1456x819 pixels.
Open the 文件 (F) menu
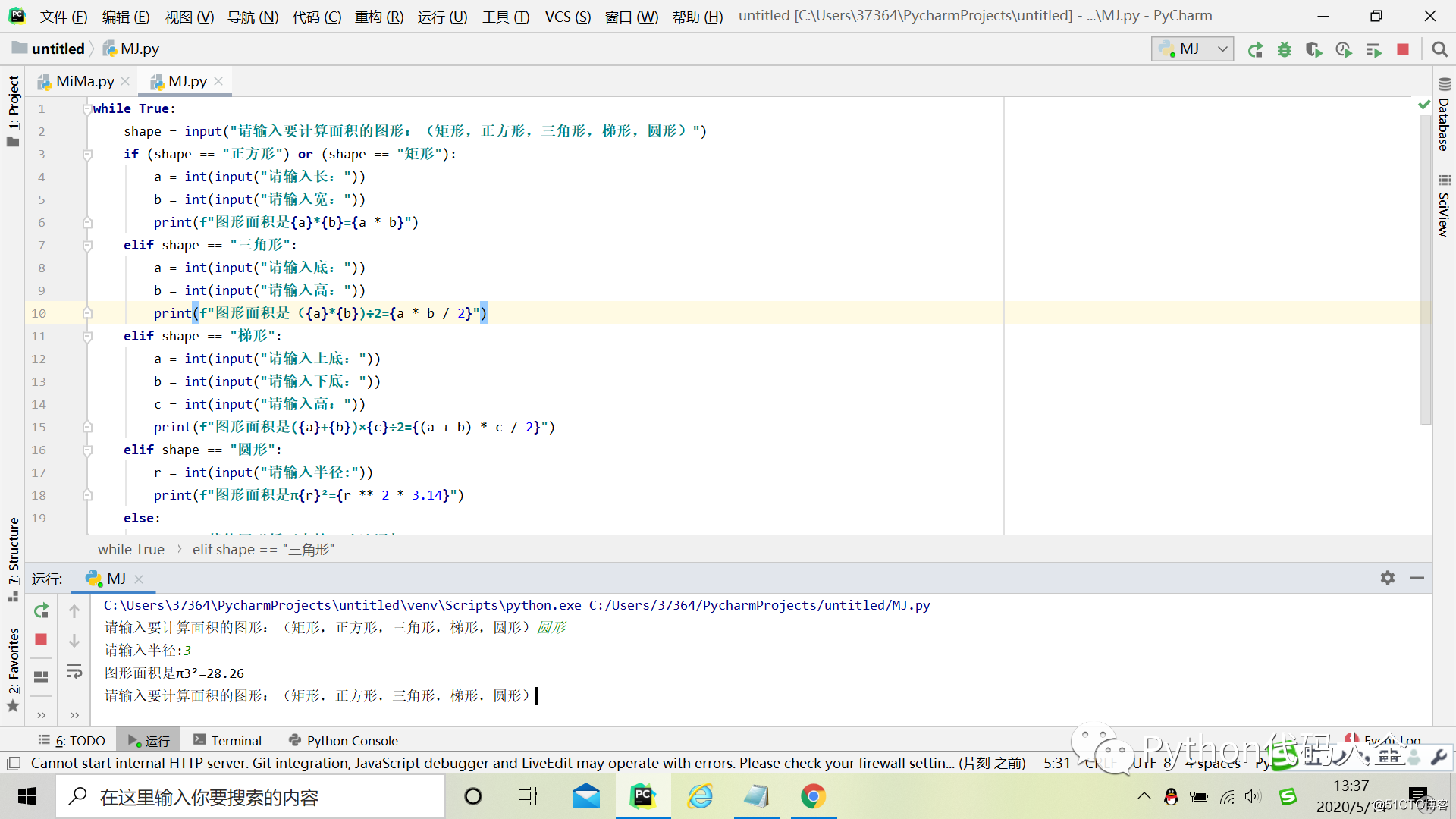[64, 17]
